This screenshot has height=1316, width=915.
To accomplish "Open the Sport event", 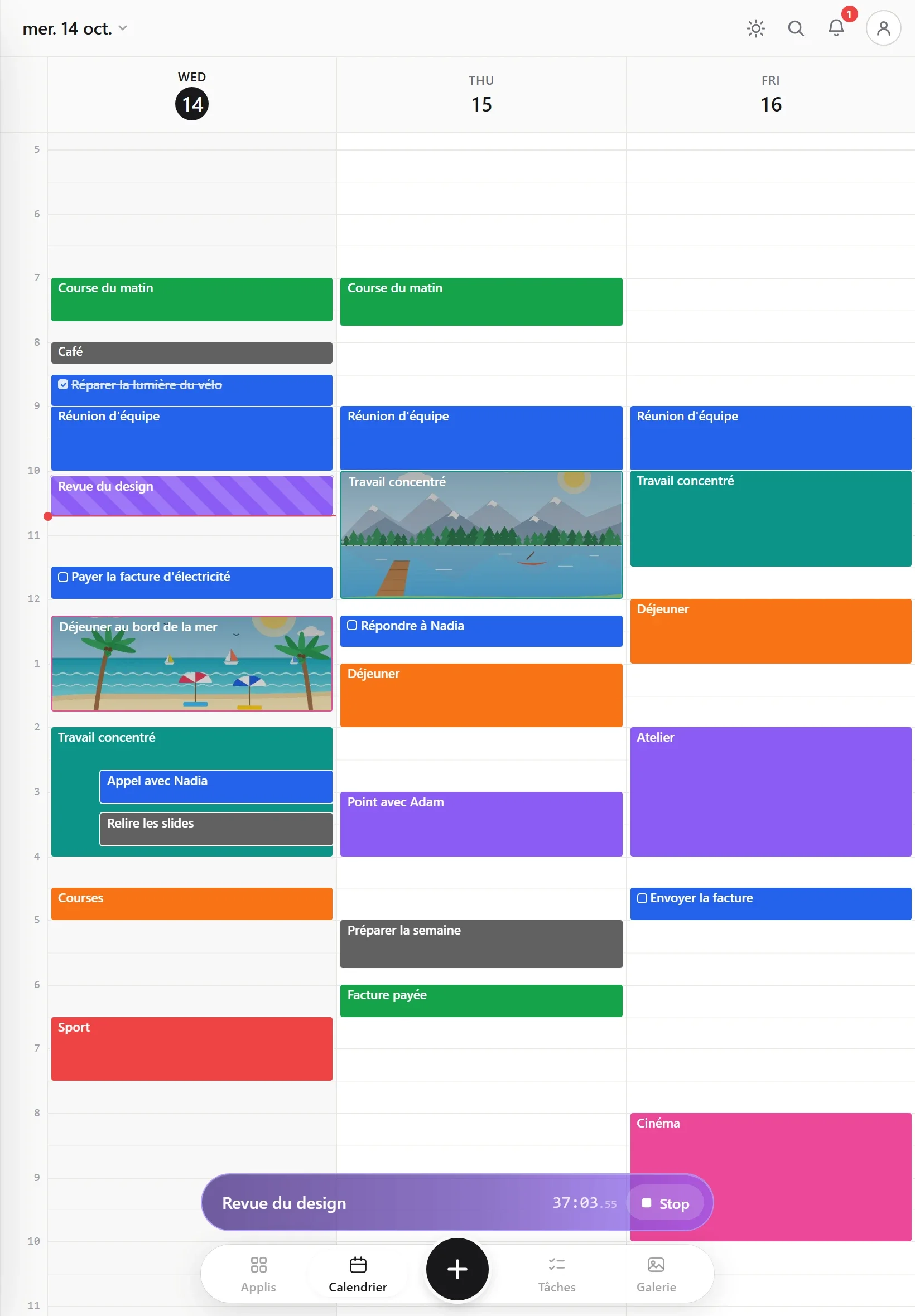I will pyautogui.click(x=191, y=1048).
